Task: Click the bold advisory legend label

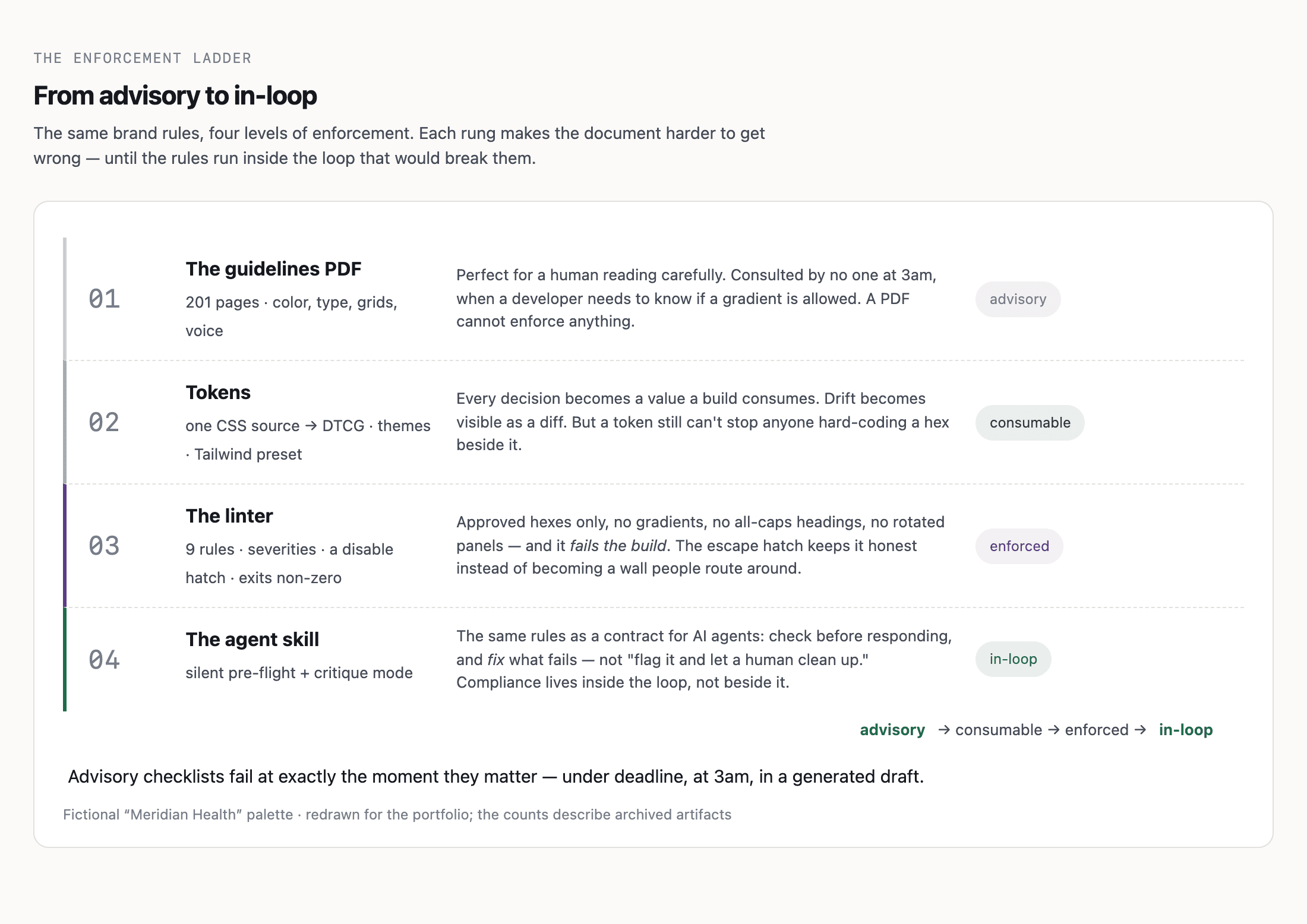Action: click(x=892, y=730)
